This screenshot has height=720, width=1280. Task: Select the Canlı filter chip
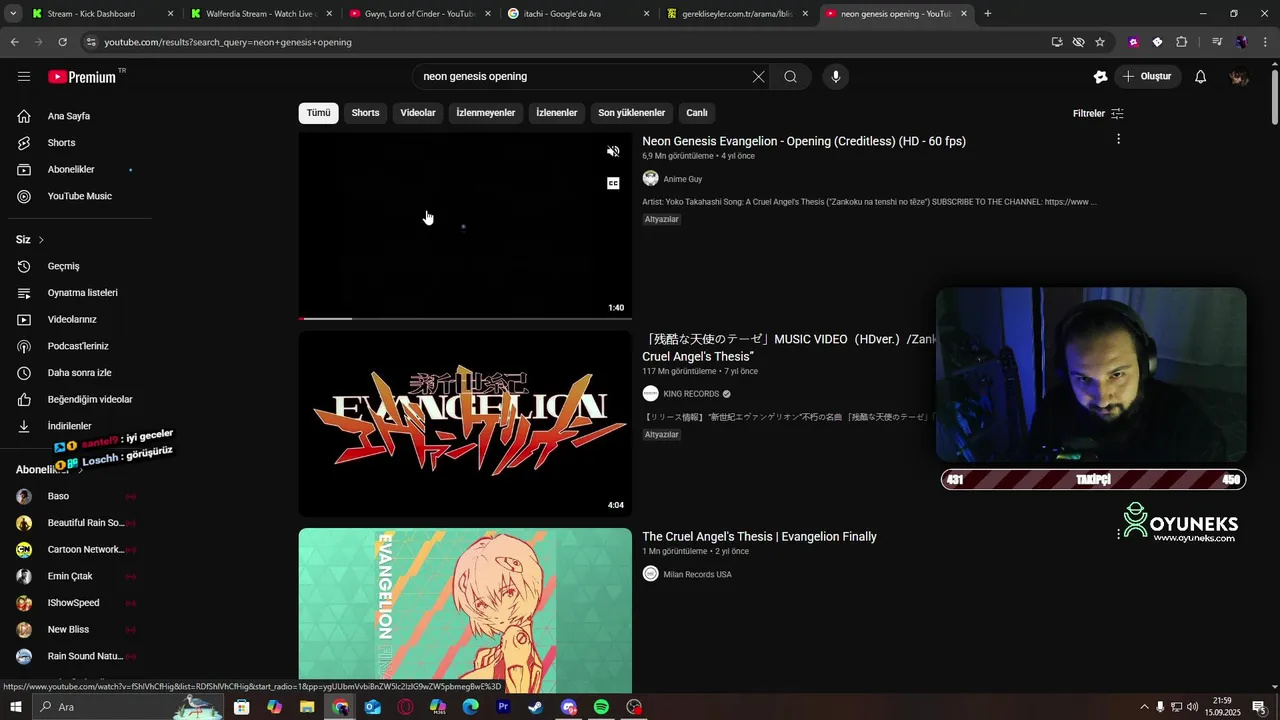(697, 113)
